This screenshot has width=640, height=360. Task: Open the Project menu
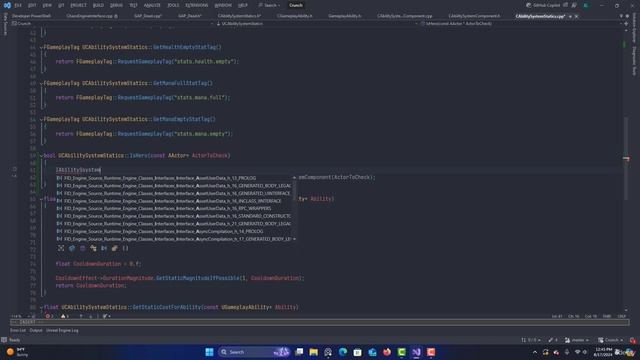click(x=78, y=5)
